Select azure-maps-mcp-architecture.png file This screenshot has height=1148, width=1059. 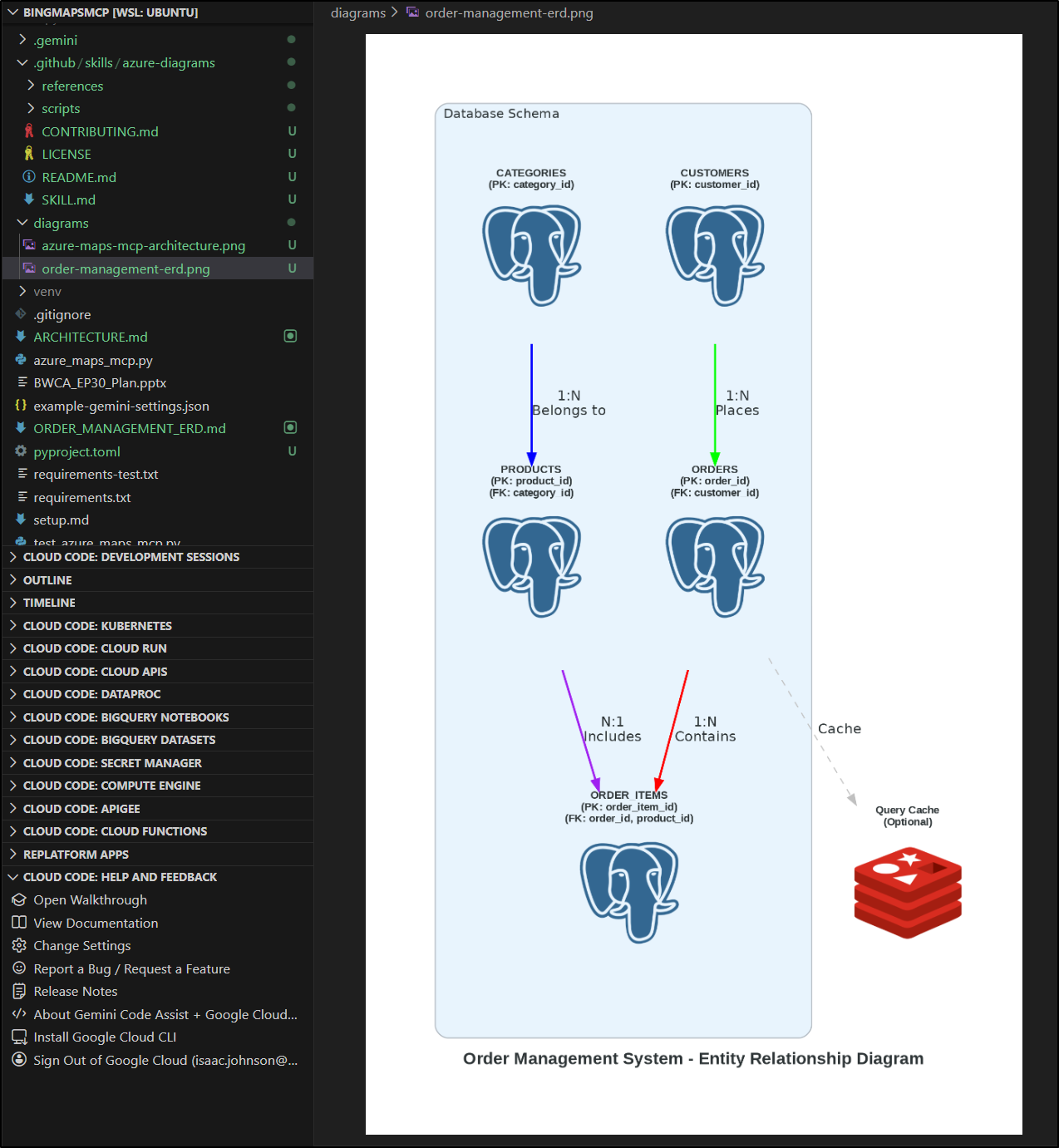143,246
